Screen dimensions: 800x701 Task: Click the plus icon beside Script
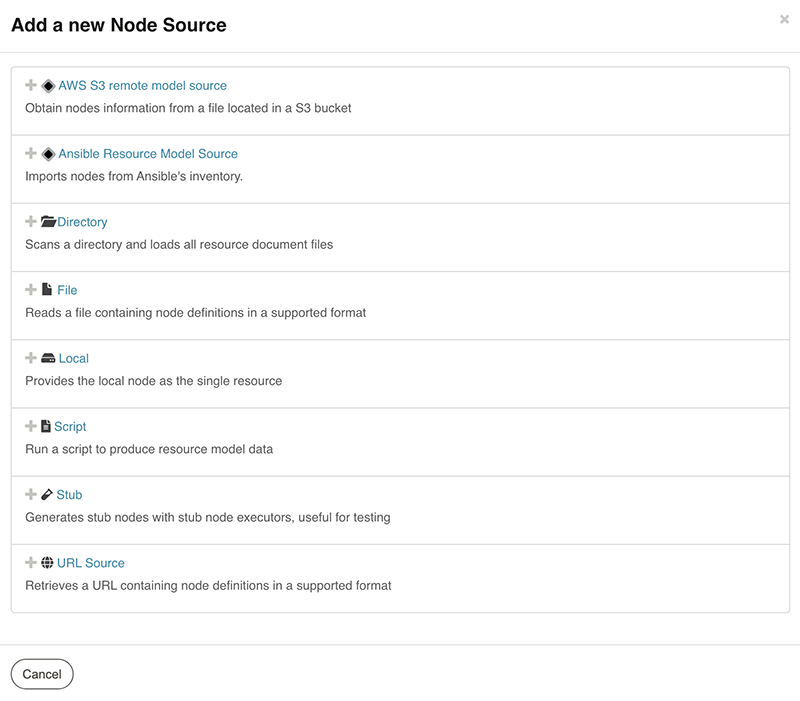(31, 426)
